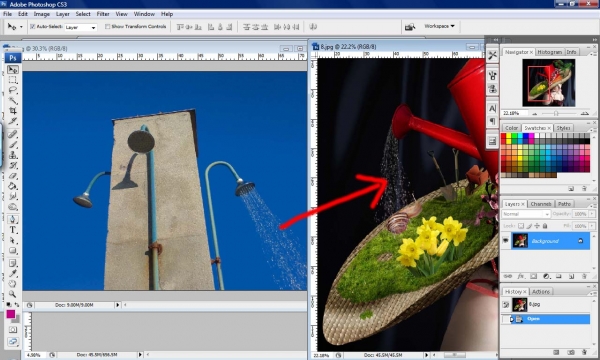The height and width of the screenshot is (360, 600).
Task: Select the Crop tool
Action: (x=13, y=111)
